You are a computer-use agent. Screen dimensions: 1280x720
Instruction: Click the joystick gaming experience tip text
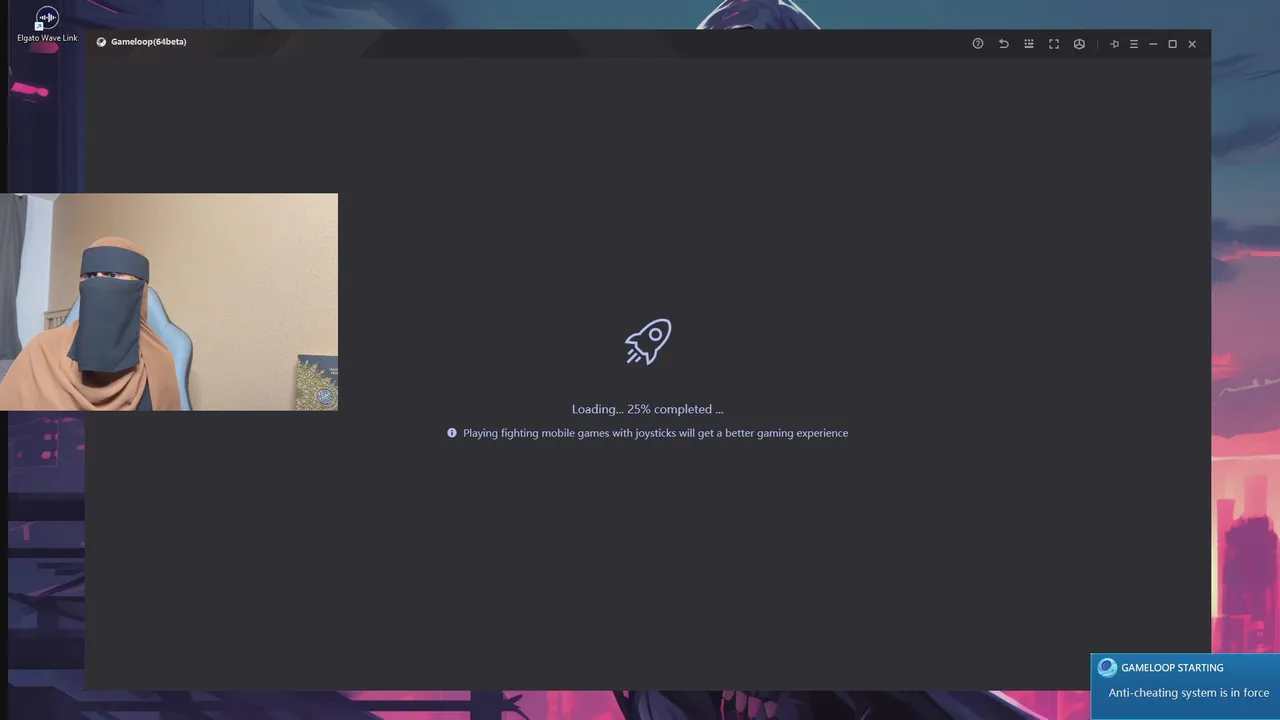655,433
